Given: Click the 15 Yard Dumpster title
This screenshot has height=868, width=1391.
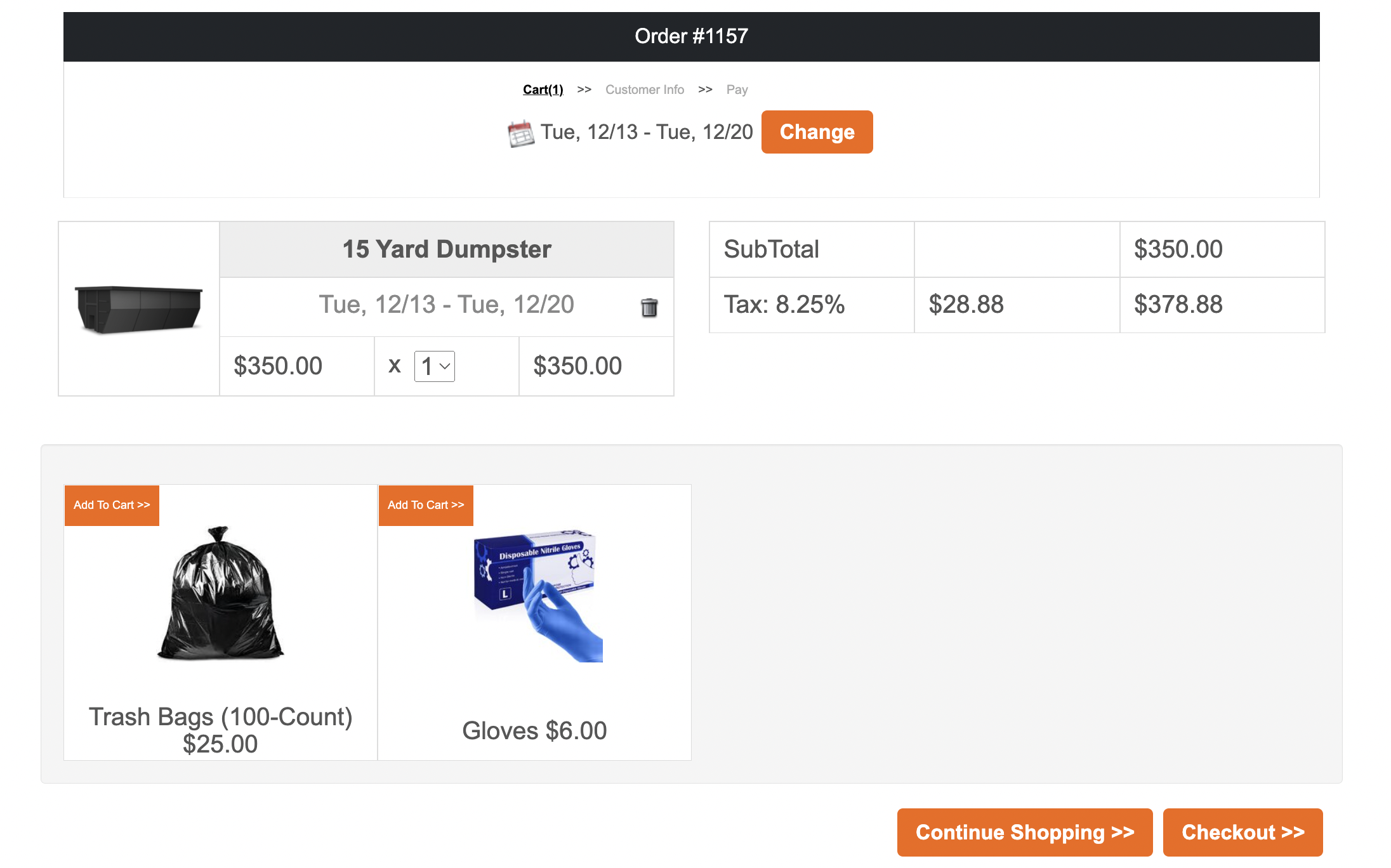Looking at the screenshot, I should coord(447,249).
